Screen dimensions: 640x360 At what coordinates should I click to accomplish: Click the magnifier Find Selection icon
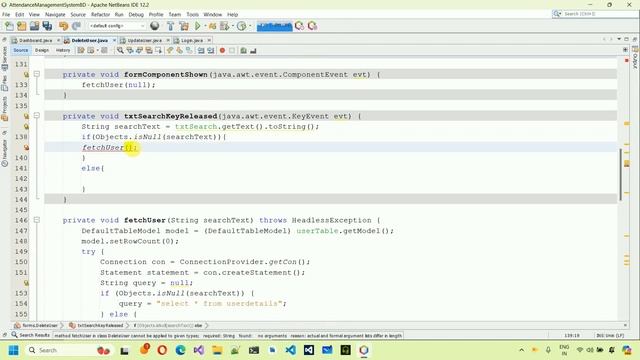click(120, 51)
